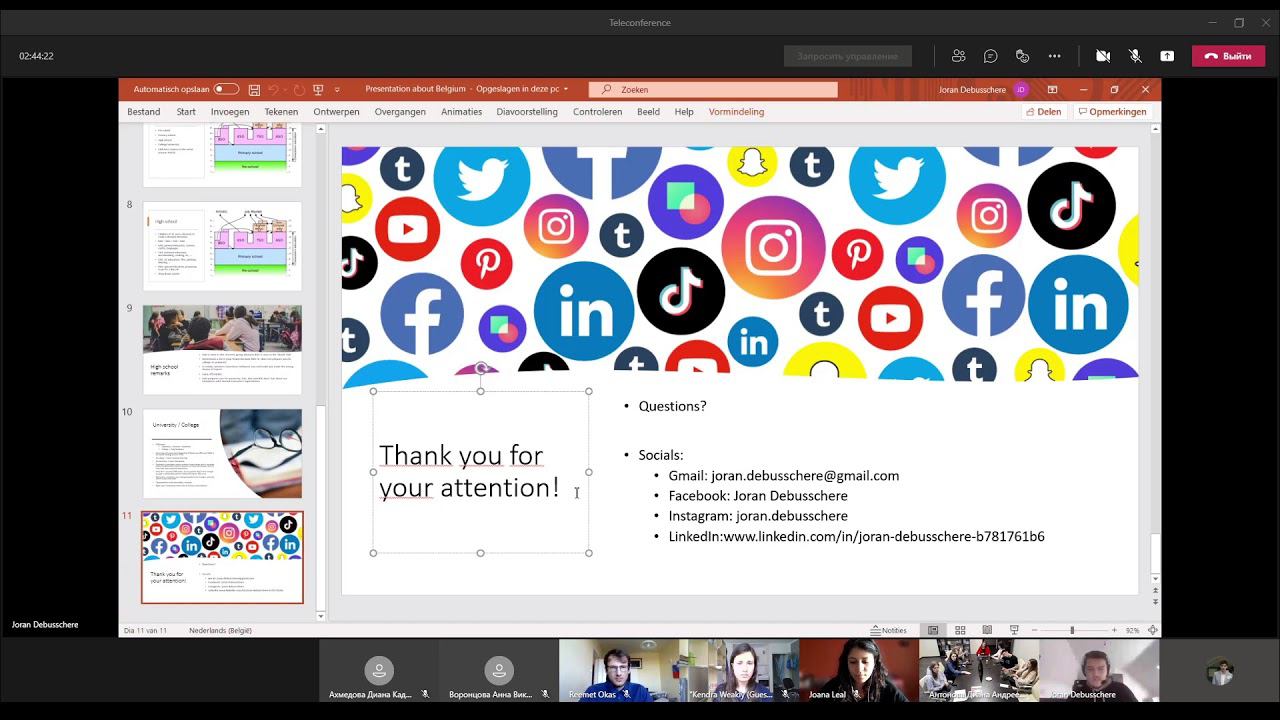The image size is (1280, 720).
Task: Switch to the Invoegen tab
Action: (x=230, y=112)
